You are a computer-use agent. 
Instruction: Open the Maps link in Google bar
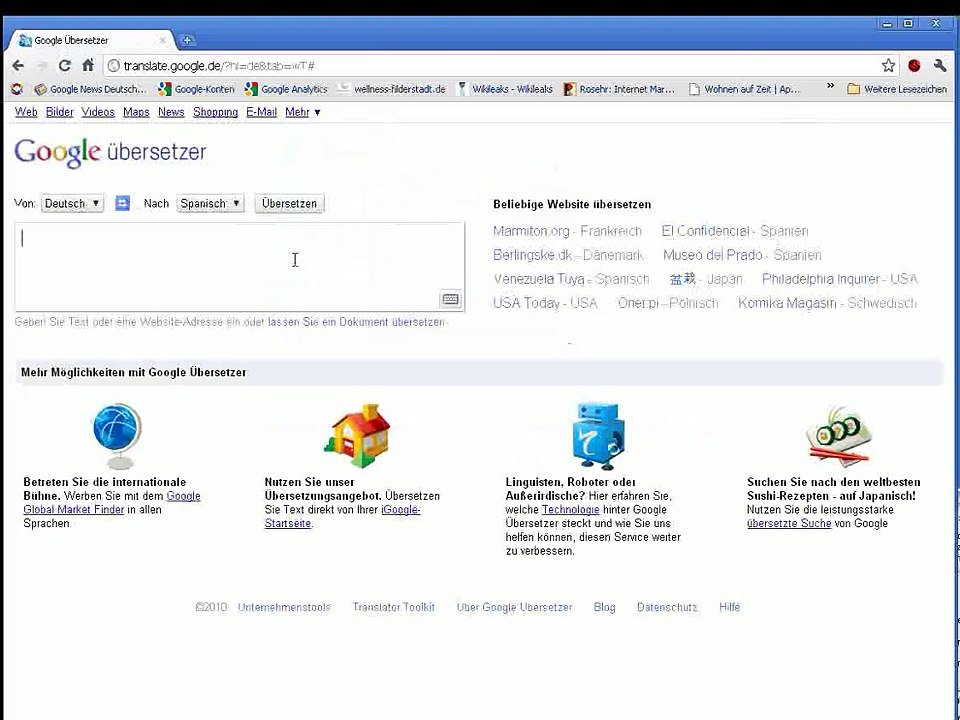click(136, 112)
